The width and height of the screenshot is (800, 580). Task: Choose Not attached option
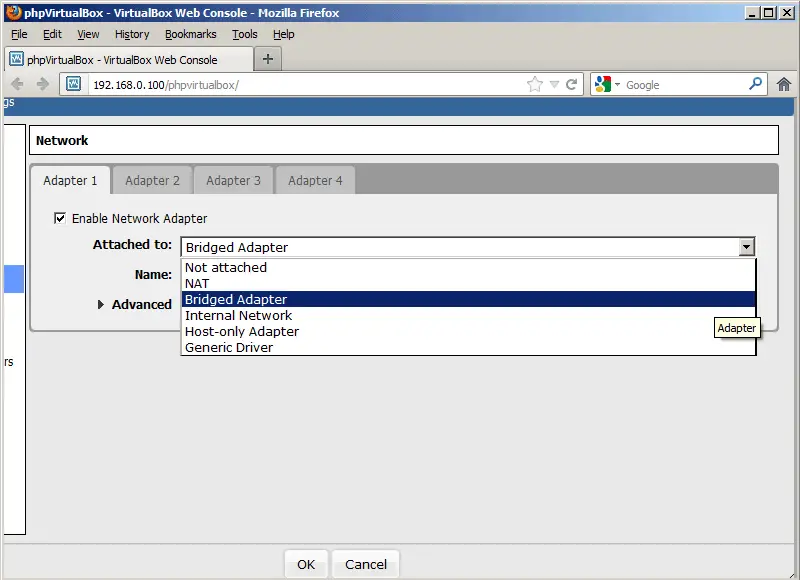pos(468,267)
